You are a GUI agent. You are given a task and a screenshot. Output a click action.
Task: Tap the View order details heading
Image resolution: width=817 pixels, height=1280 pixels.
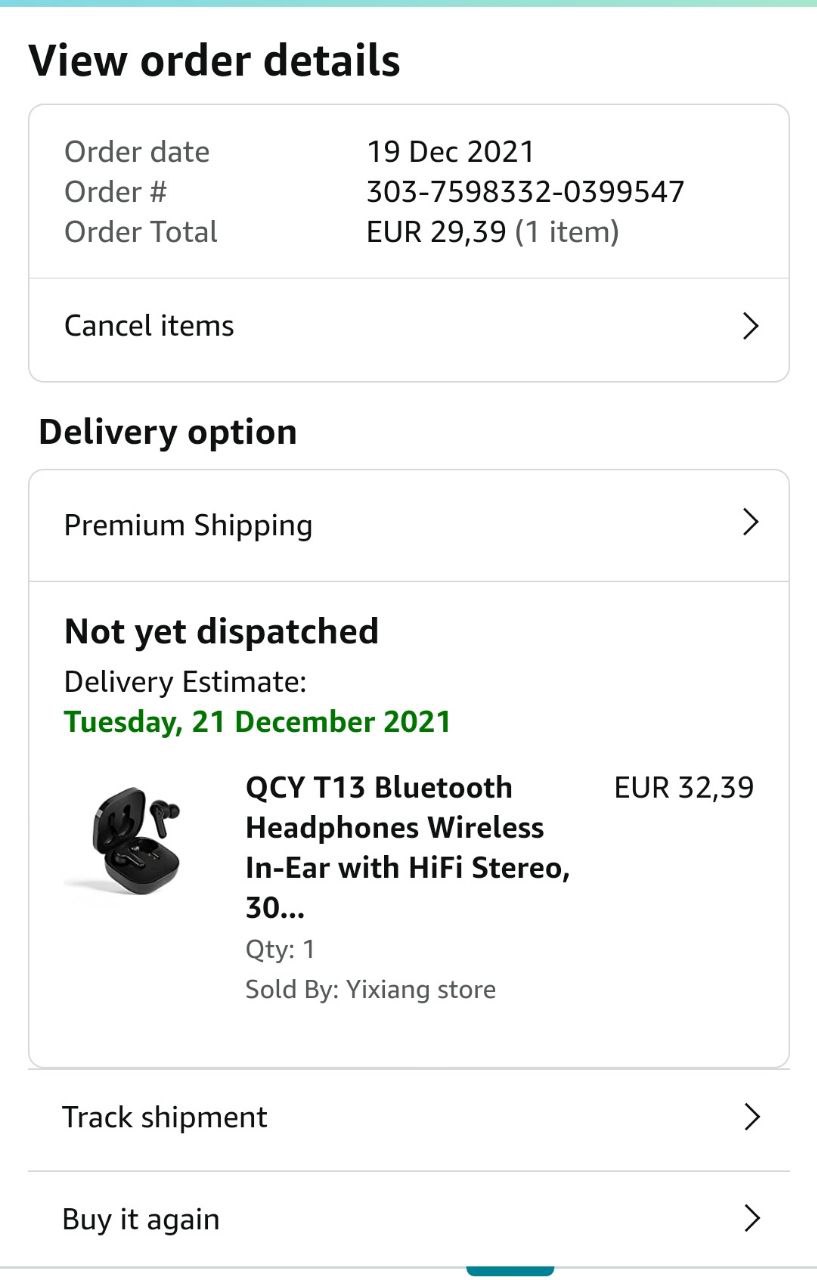point(214,61)
